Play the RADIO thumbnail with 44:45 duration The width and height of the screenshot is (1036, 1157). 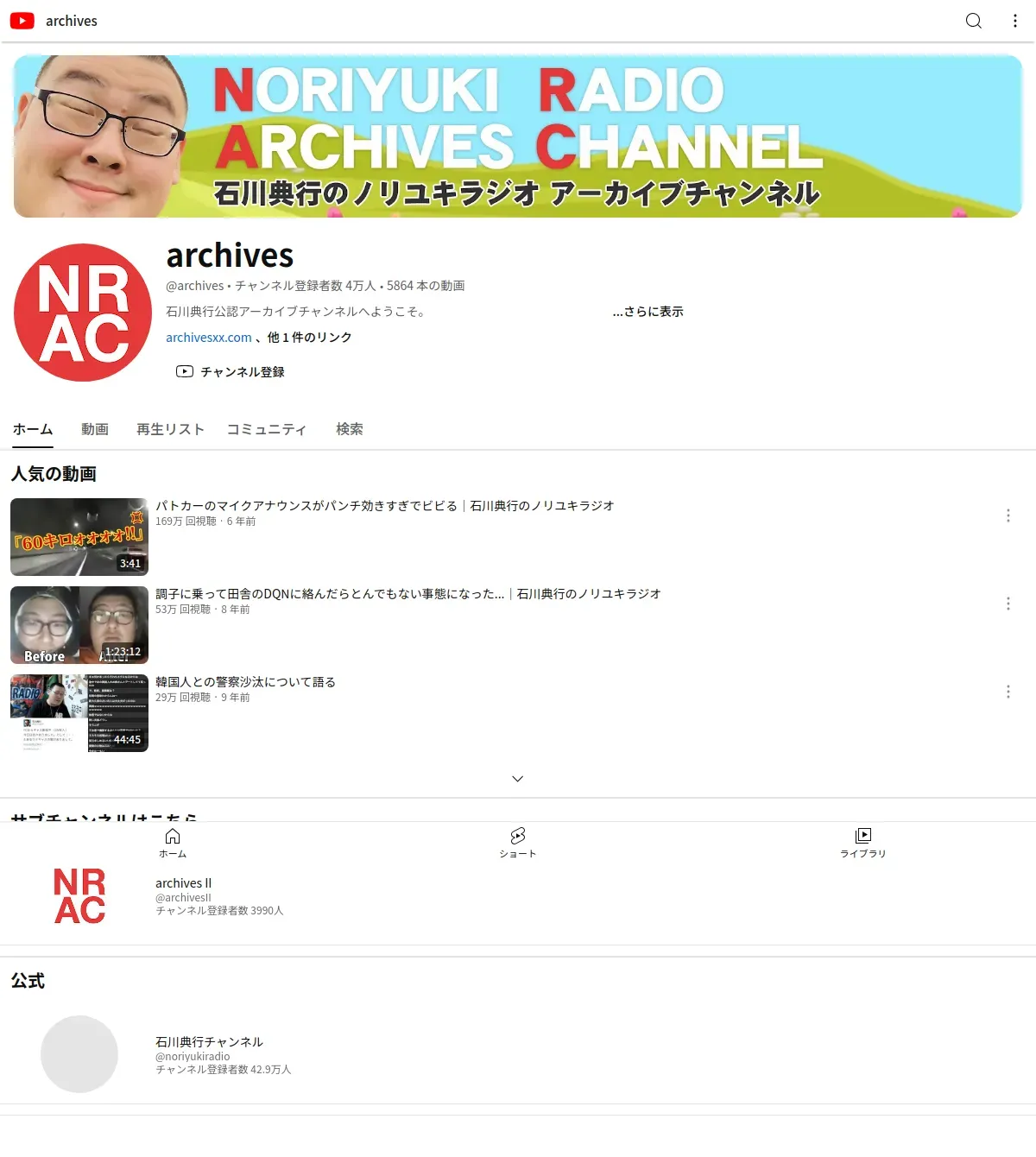point(79,713)
